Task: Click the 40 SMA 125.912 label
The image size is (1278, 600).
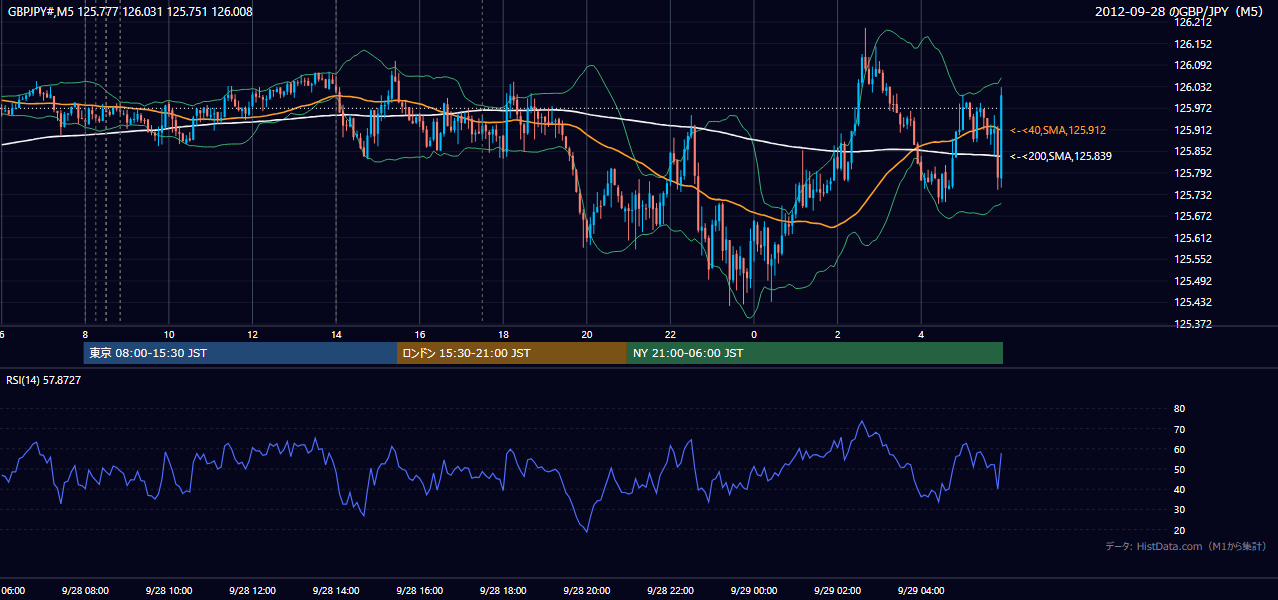Action: (1058, 130)
